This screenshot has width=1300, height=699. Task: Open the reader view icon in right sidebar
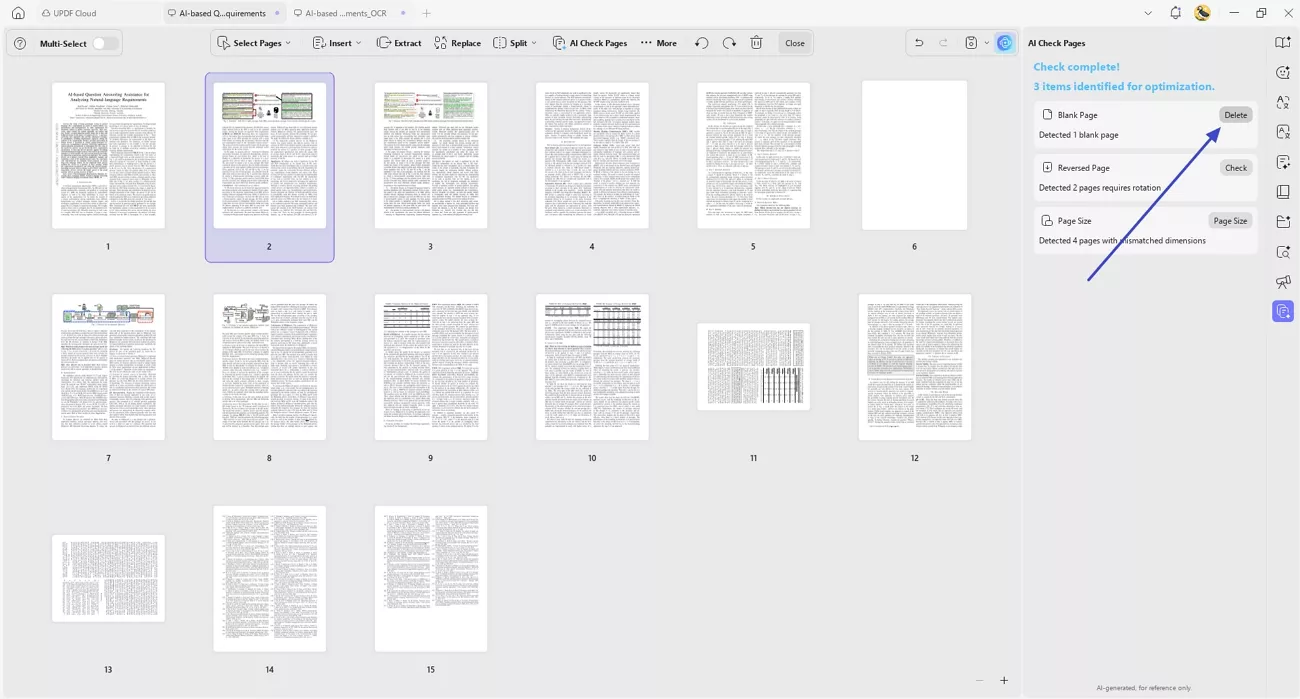1283,191
